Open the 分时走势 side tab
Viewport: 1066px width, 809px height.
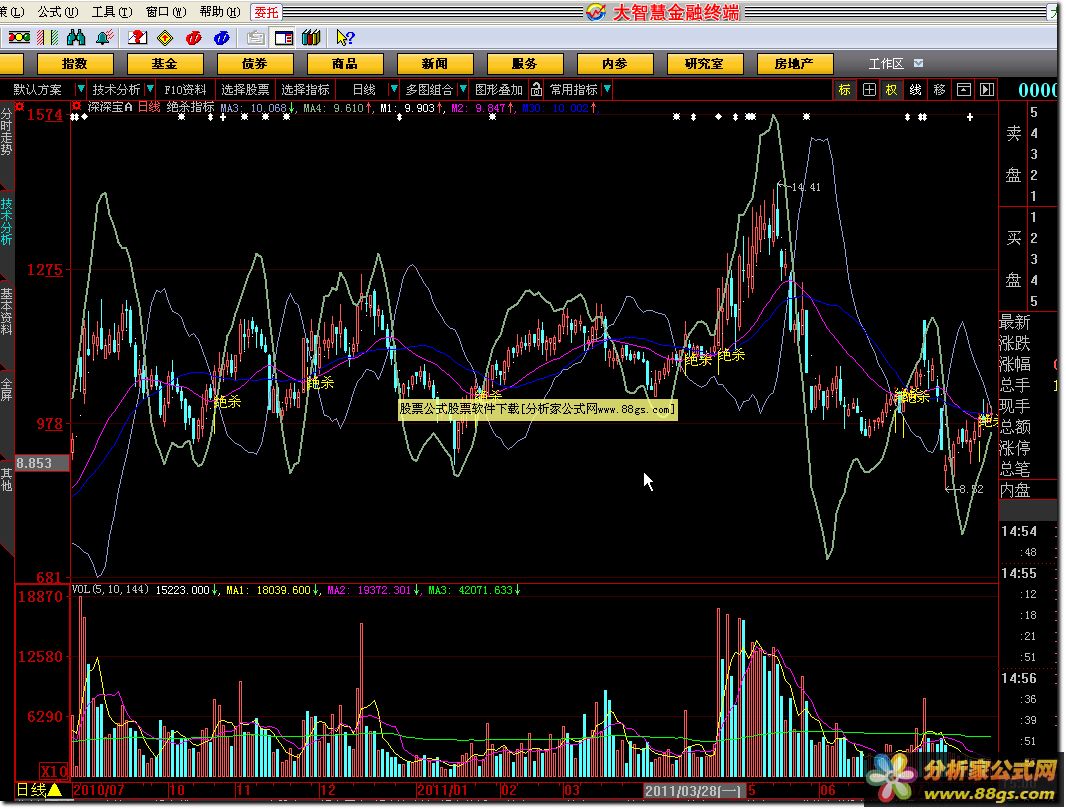[x=7, y=133]
